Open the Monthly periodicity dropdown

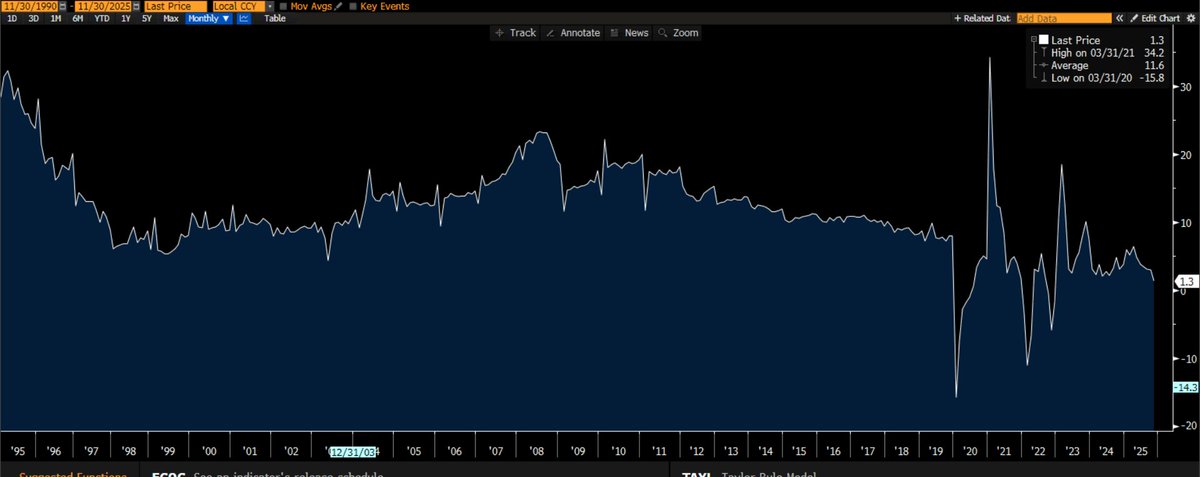coord(209,18)
